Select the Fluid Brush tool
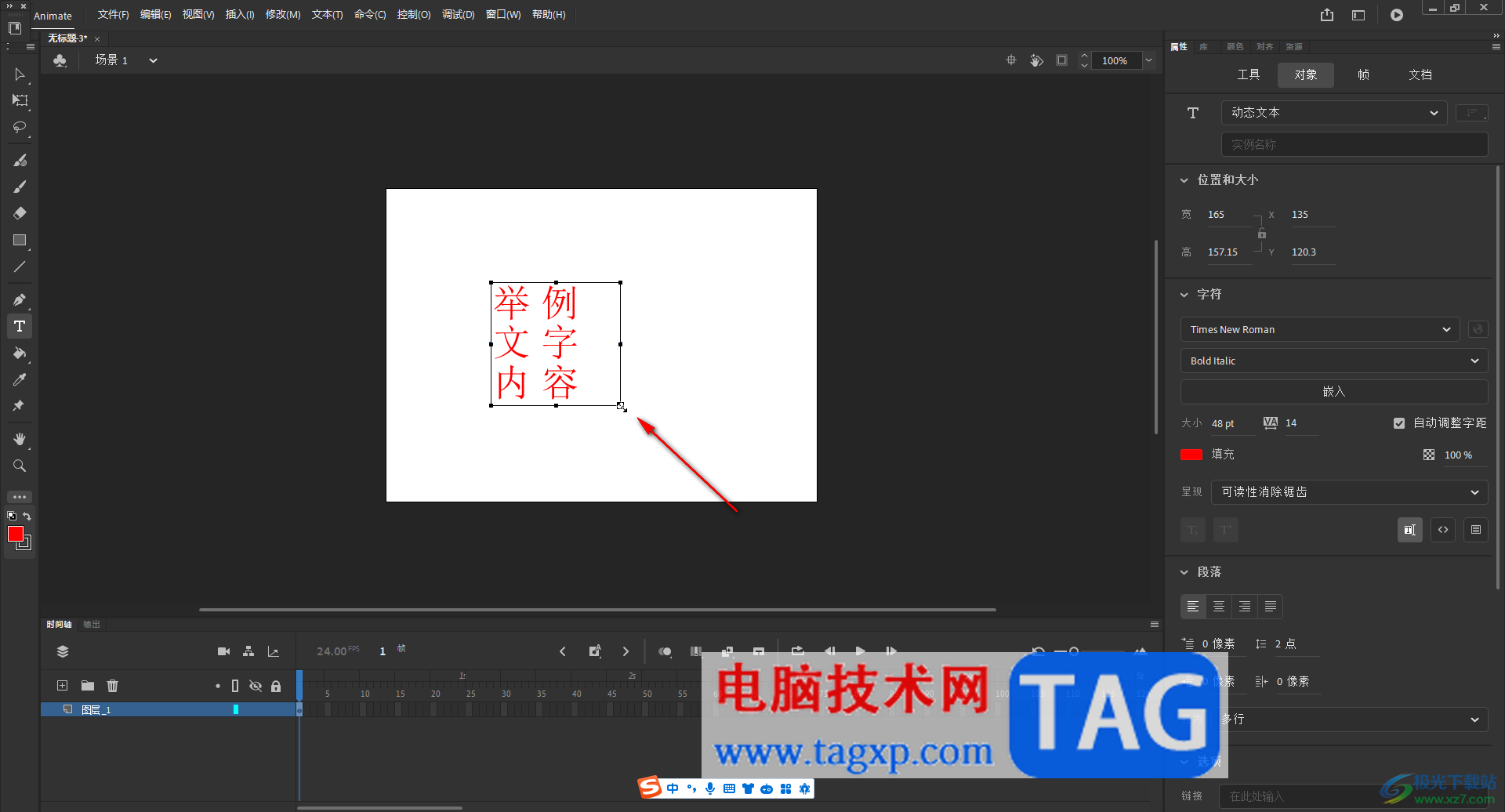1505x812 pixels. (20, 160)
